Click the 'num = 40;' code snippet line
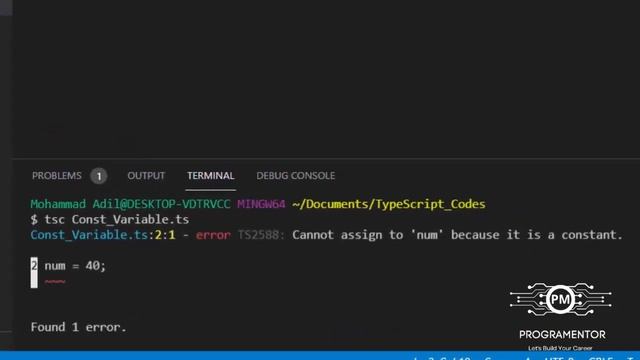Viewport: 640px width, 360px height. [75, 266]
